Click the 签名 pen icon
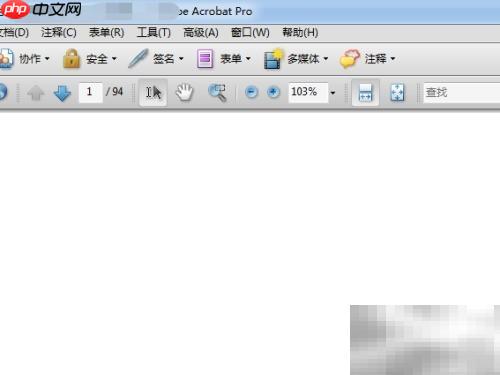This screenshot has width=500, height=375. (x=138, y=58)
